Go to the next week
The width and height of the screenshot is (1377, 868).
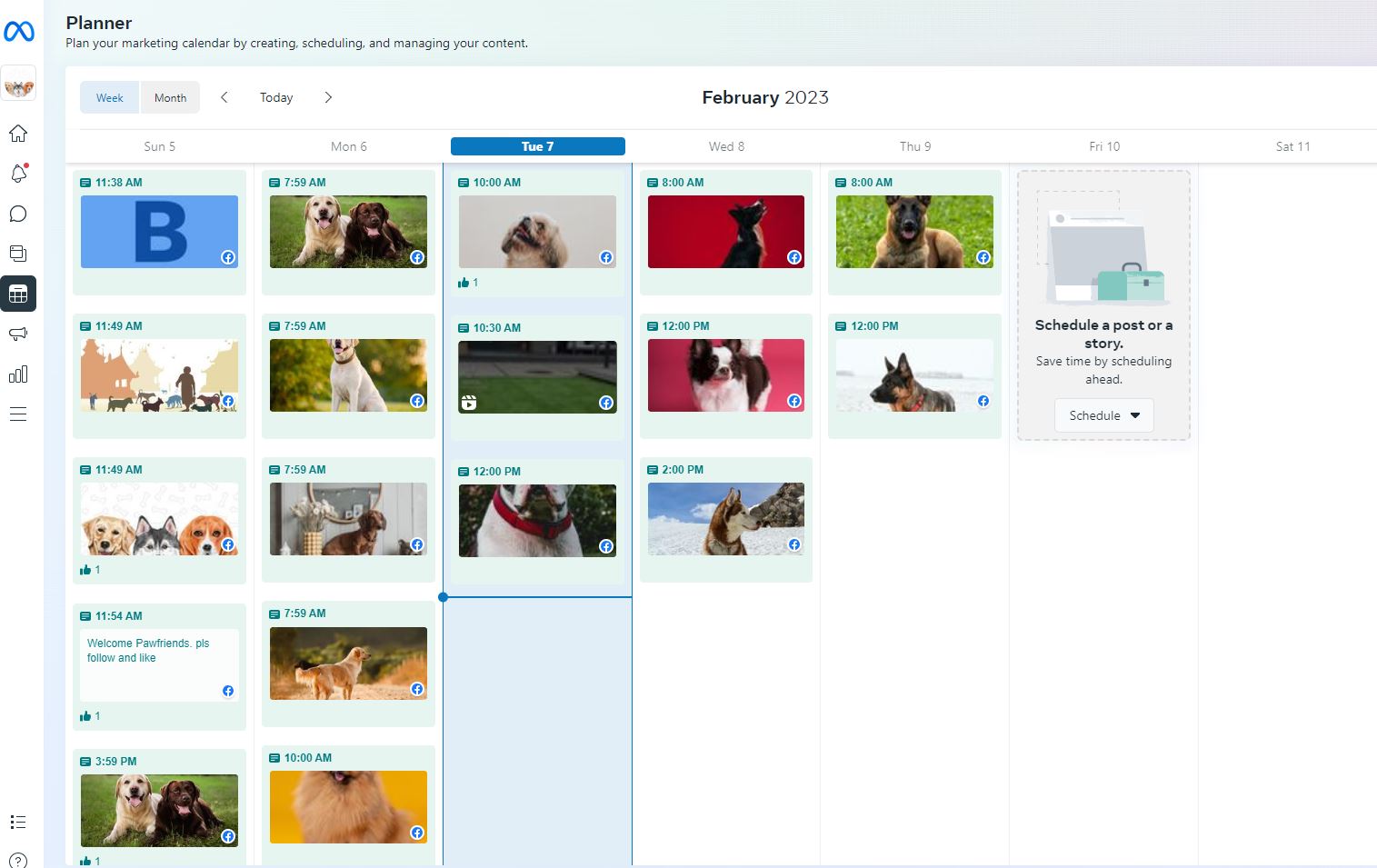tap(328, 97)
